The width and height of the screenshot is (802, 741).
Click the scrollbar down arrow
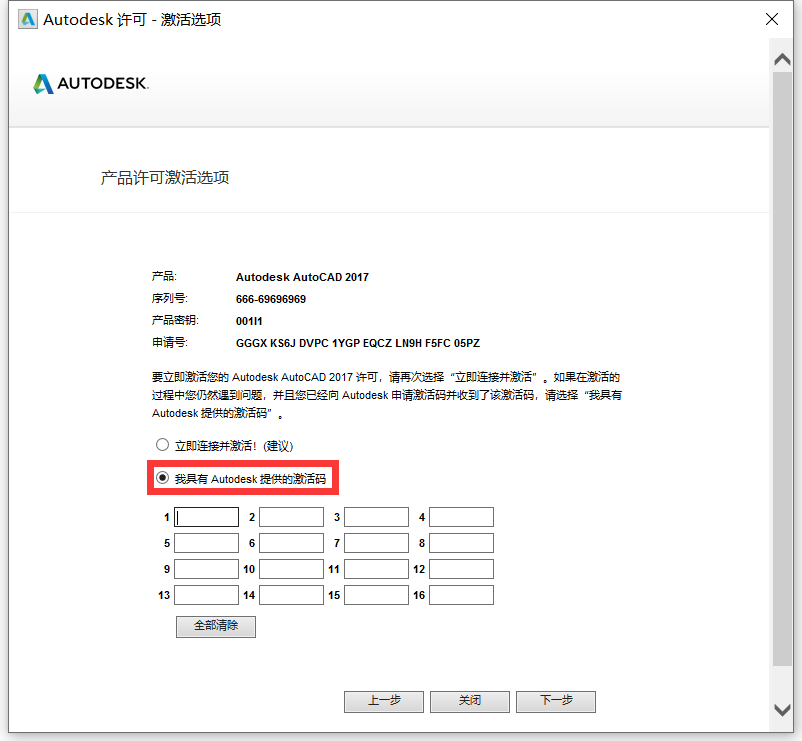point(782,710)
